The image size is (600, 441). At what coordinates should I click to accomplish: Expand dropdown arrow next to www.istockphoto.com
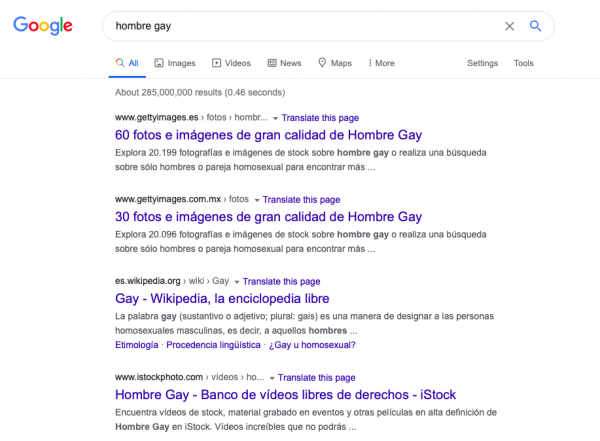pos(272,378)
